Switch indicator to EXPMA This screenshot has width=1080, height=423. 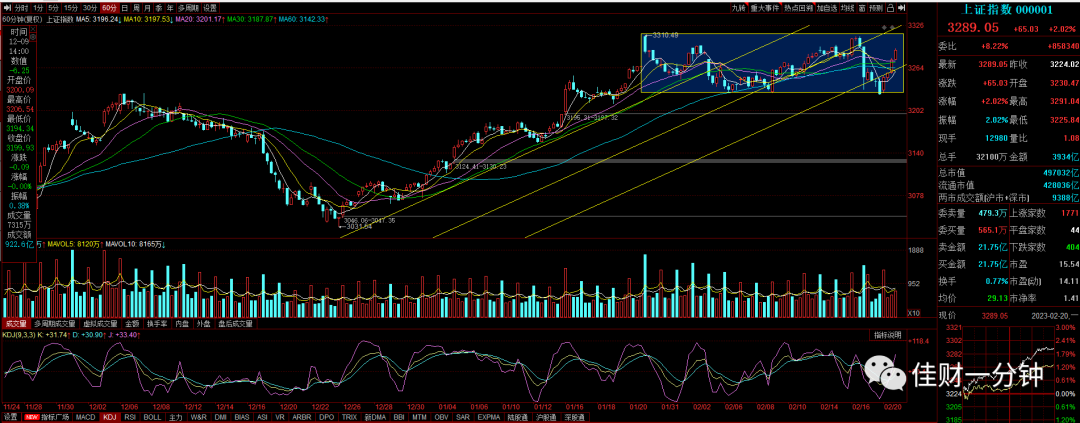[488, 417]
